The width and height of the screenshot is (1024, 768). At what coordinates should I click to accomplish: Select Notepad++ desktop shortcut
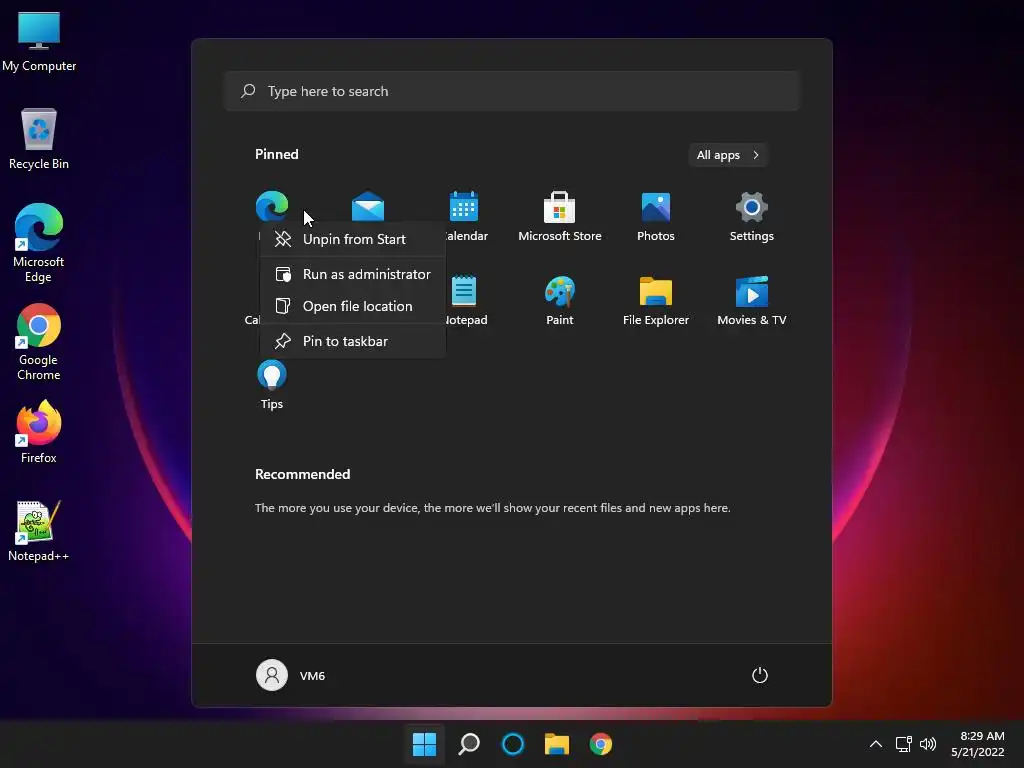(39, 531)
